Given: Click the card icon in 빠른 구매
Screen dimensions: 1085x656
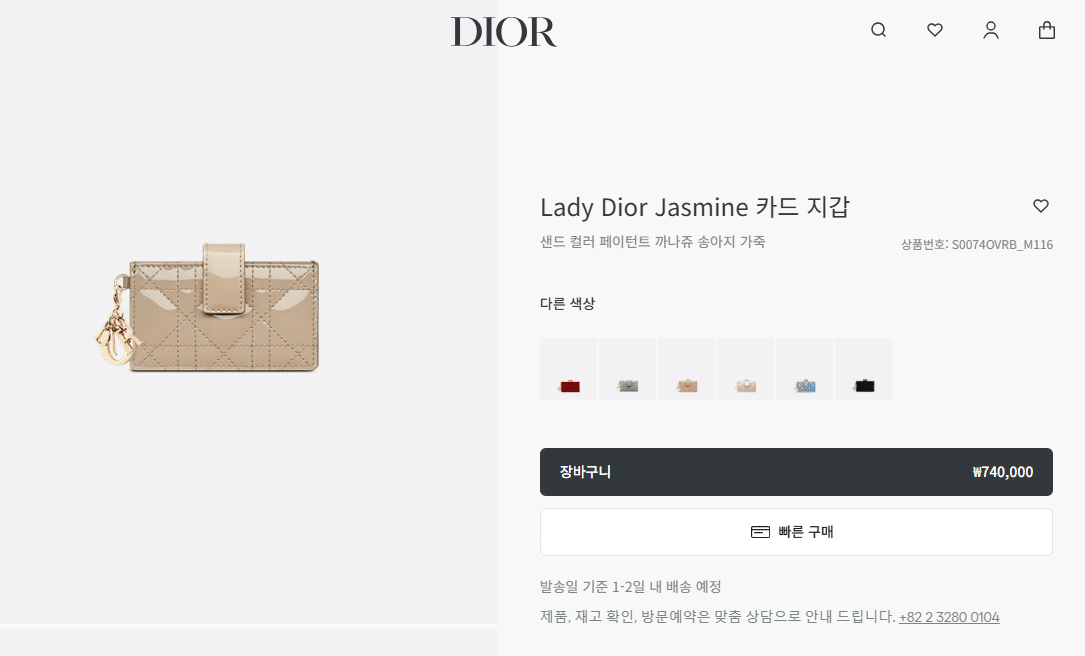Looking at the screenshot, I should pos(760,532).
